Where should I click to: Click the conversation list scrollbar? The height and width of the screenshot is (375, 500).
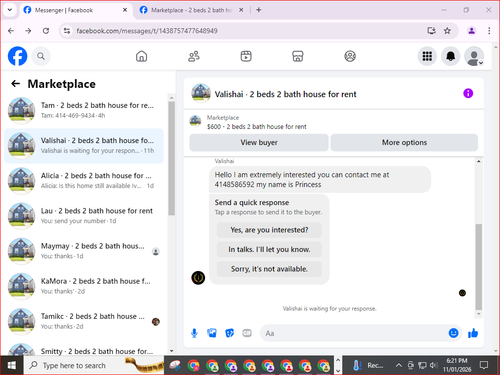click(x=171, y=158)
